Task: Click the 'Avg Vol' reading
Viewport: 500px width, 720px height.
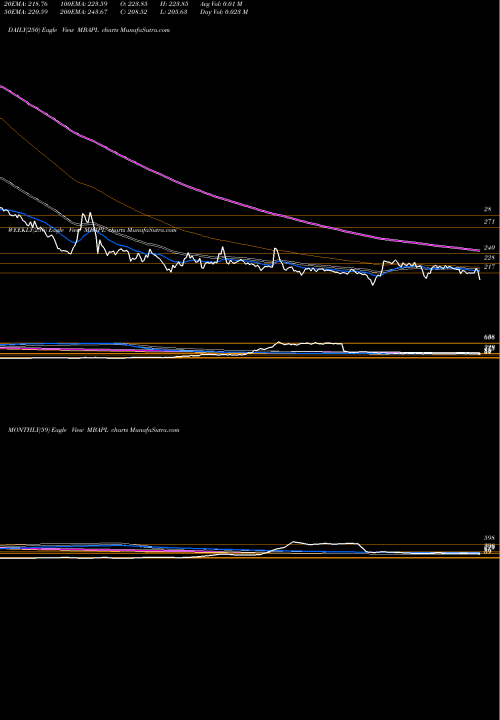Action: [x=221, y=4]
